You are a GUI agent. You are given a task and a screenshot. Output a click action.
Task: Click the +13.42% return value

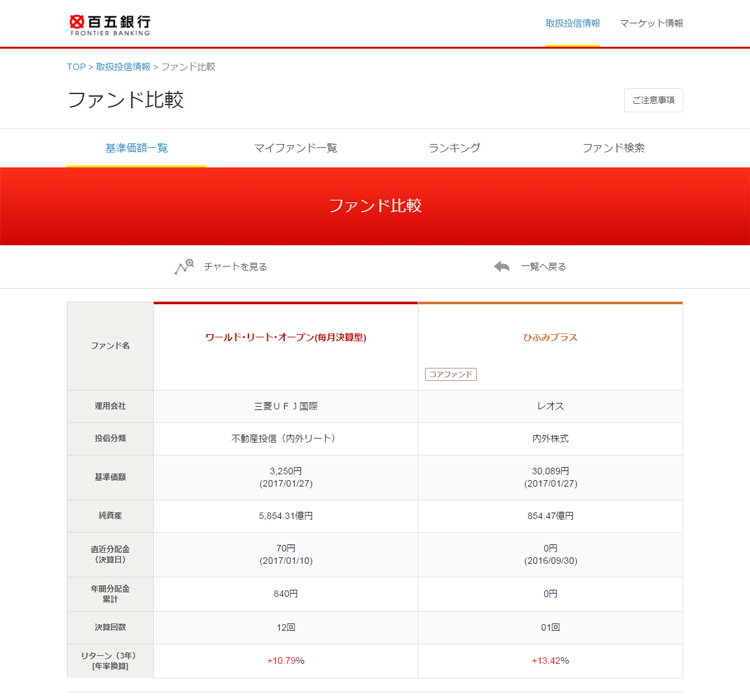coord(550,661)
